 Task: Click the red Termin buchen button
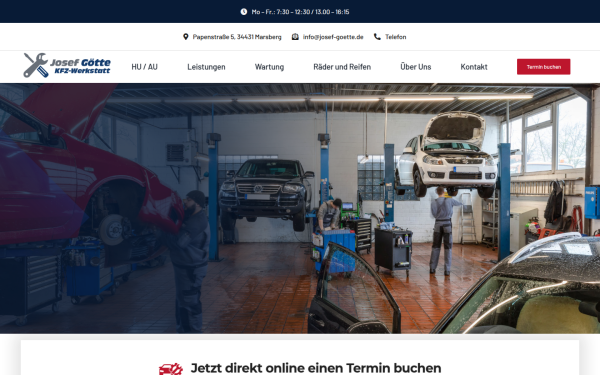tap(543, 67)
